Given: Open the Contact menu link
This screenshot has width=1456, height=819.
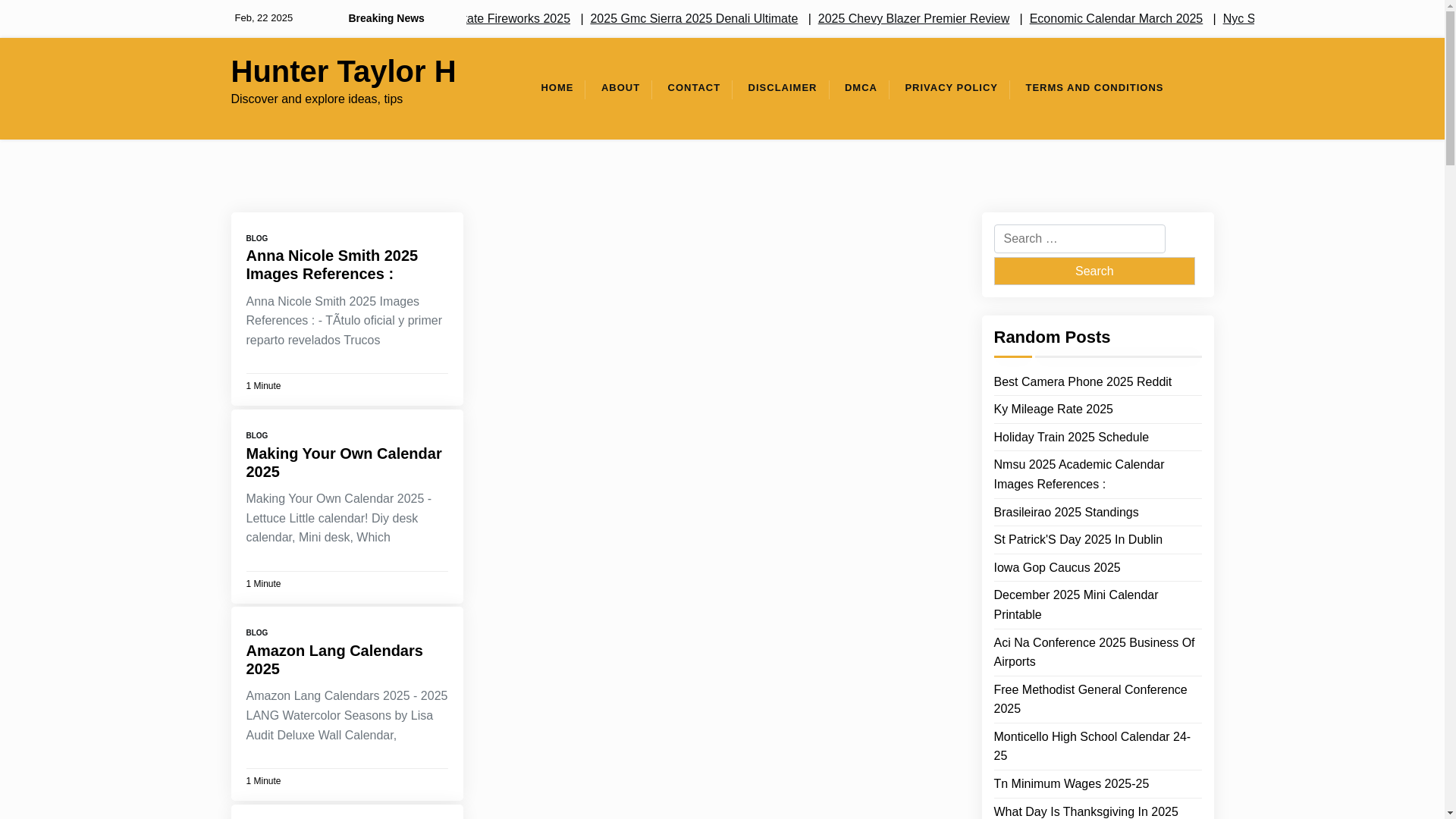Looking at the screenshot, I should (x=694, y=88).
